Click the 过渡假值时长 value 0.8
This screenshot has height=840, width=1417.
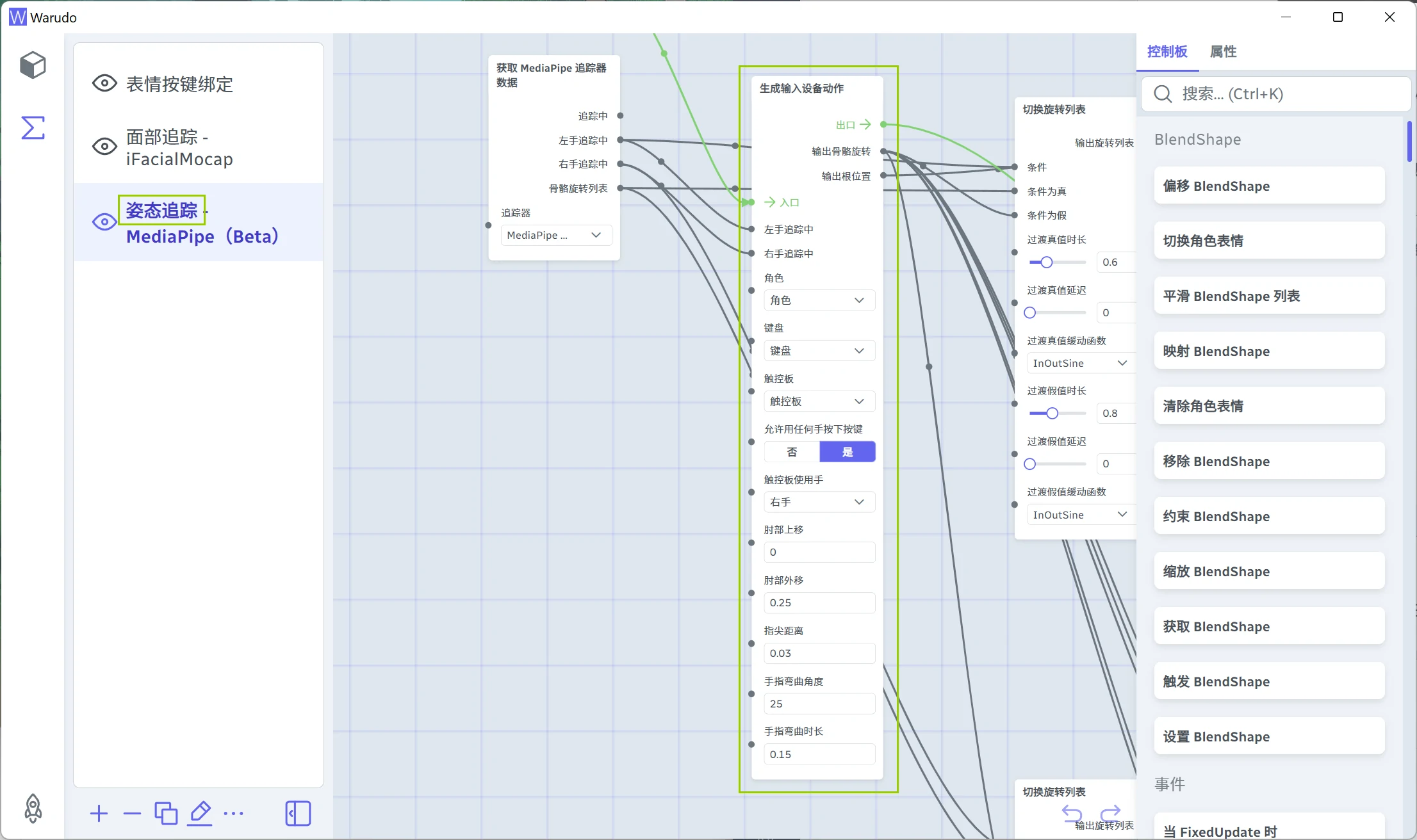coord(1116,413)
